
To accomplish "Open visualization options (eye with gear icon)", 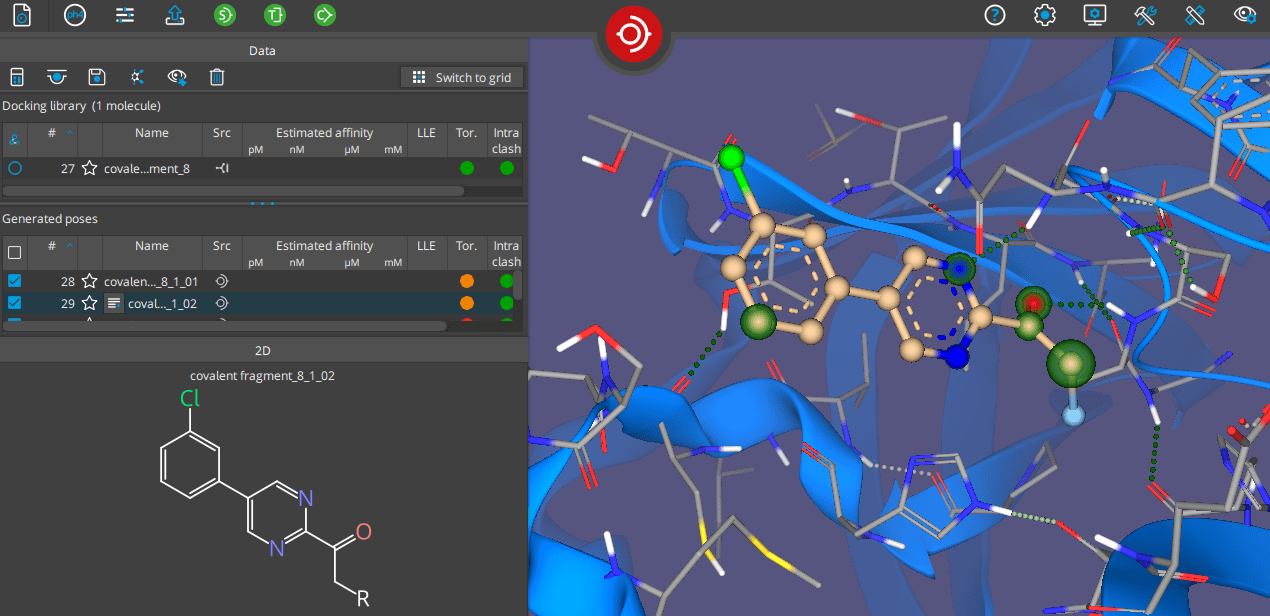I will coord(1244,15).
